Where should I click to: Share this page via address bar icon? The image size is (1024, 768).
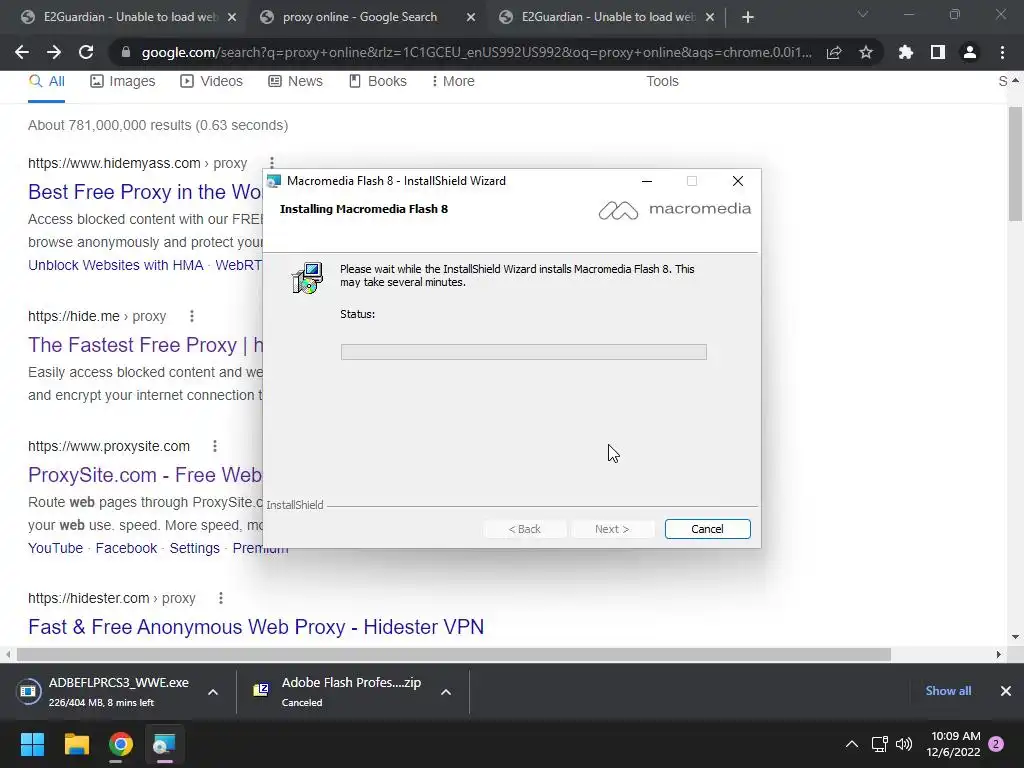coord(834,52)
